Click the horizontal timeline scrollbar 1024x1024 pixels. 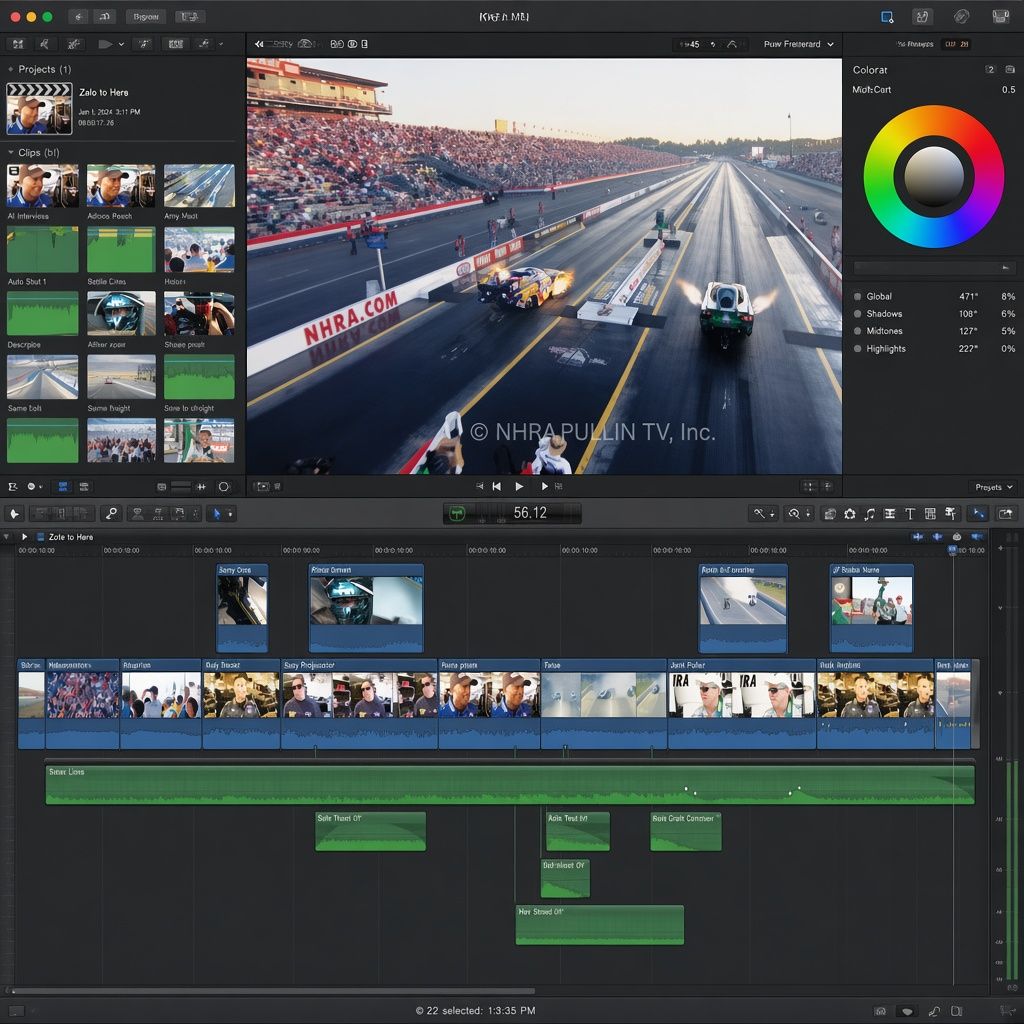273,991
